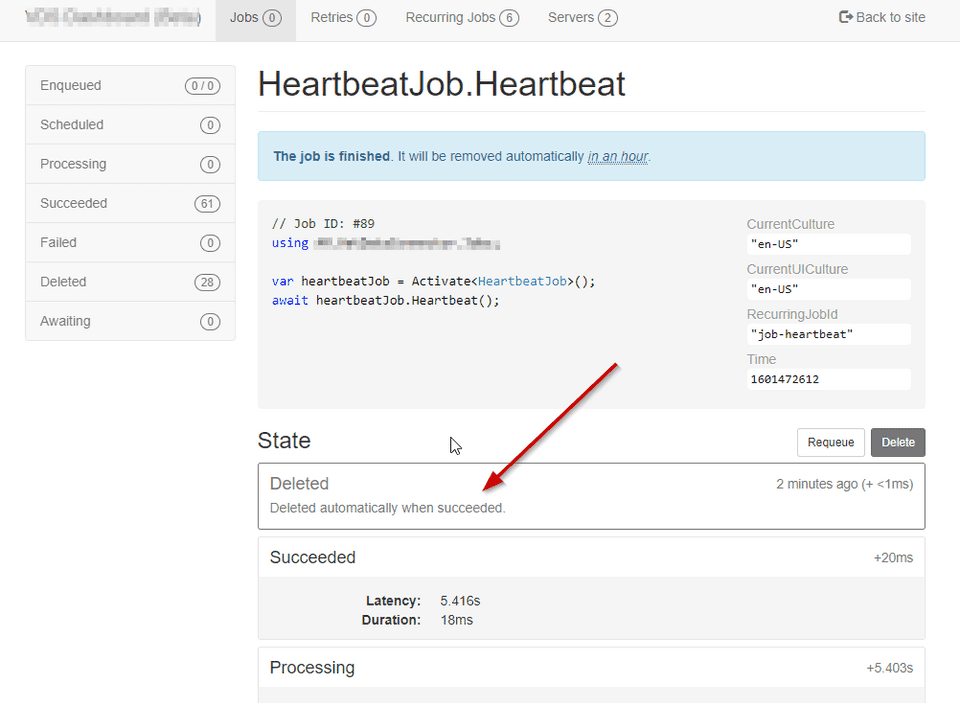
Task: Click the RecurringJobId job-heartbeat field
Action: click(x=828, y=334)
